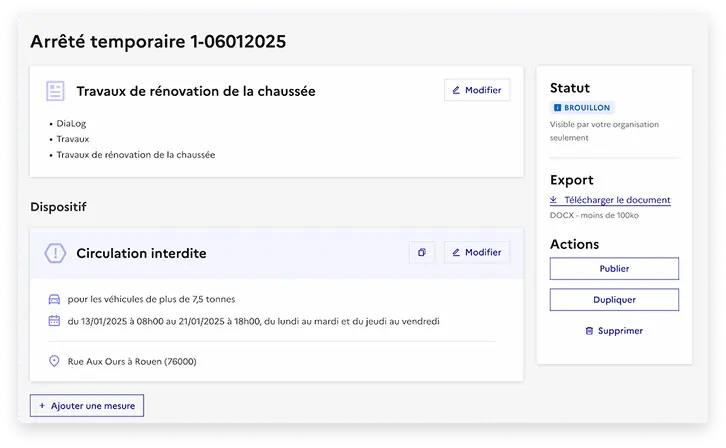
Task: Click the text Visible par votre organisation seulement
Action: (604, 131)
